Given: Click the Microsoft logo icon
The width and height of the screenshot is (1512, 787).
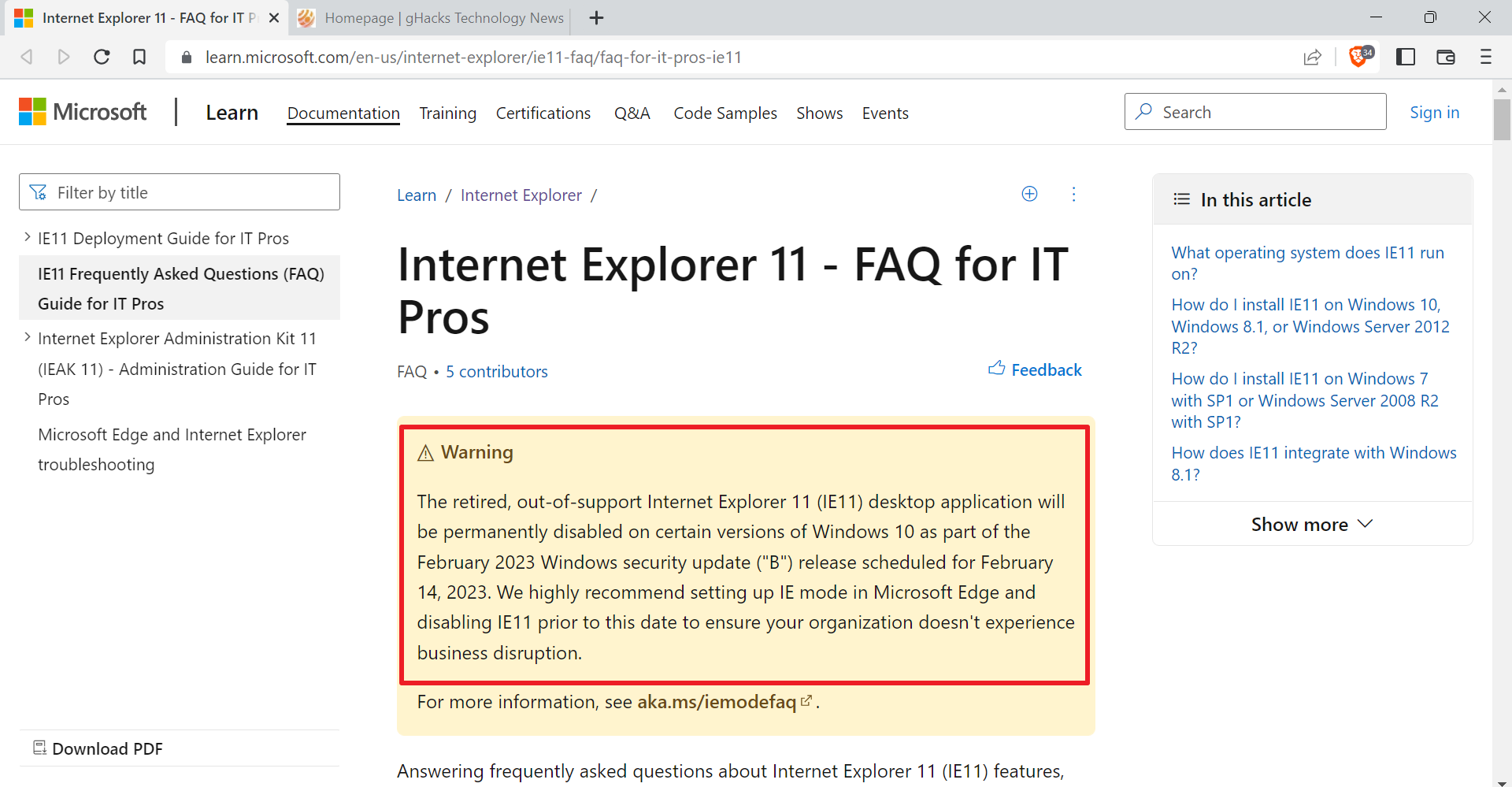Looking at the screenshot, I should (32, 111).
